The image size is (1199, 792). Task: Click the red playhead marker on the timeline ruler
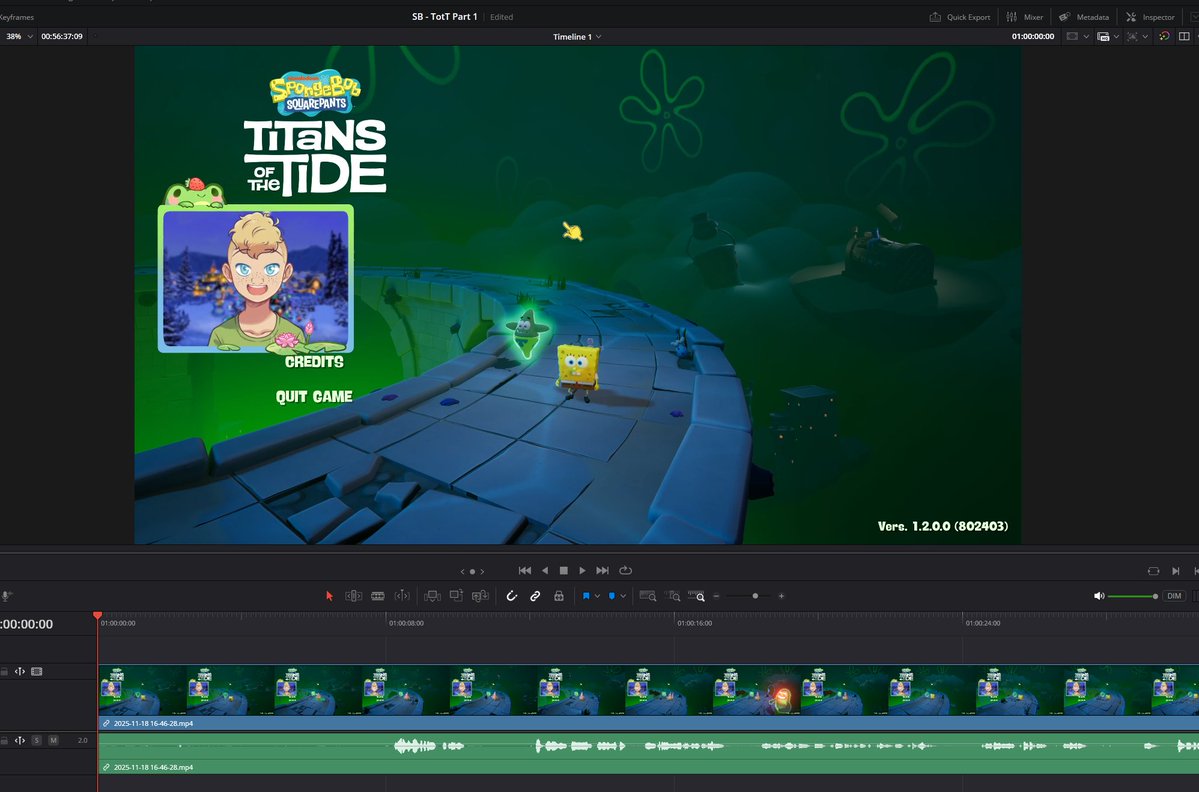[97, 616]
